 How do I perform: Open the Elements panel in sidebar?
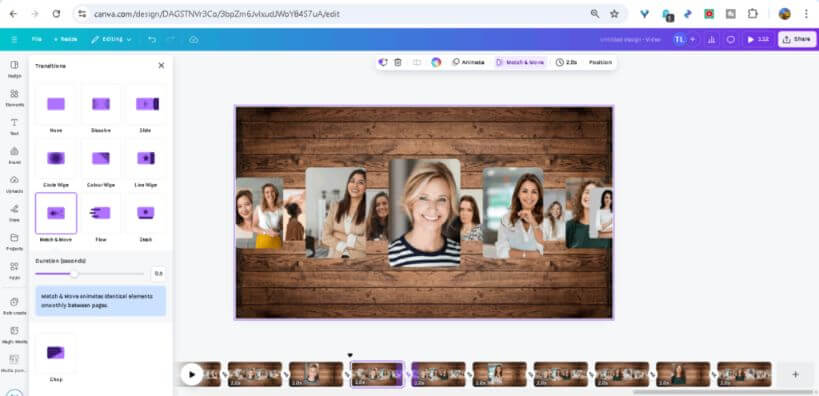14,97
